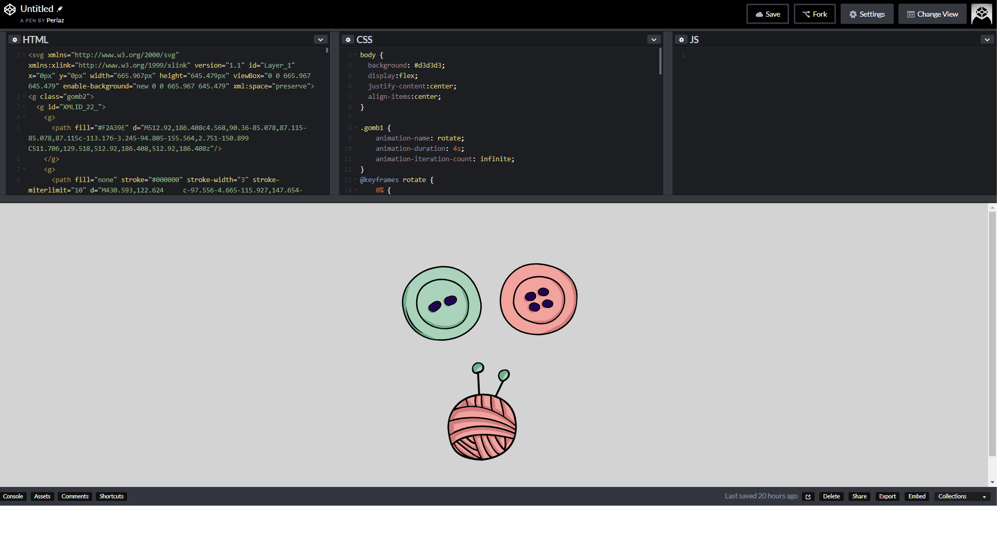Open pen in new window icon
The image size is (1000, 541).
pyautogui.click(x=808, y=497)
